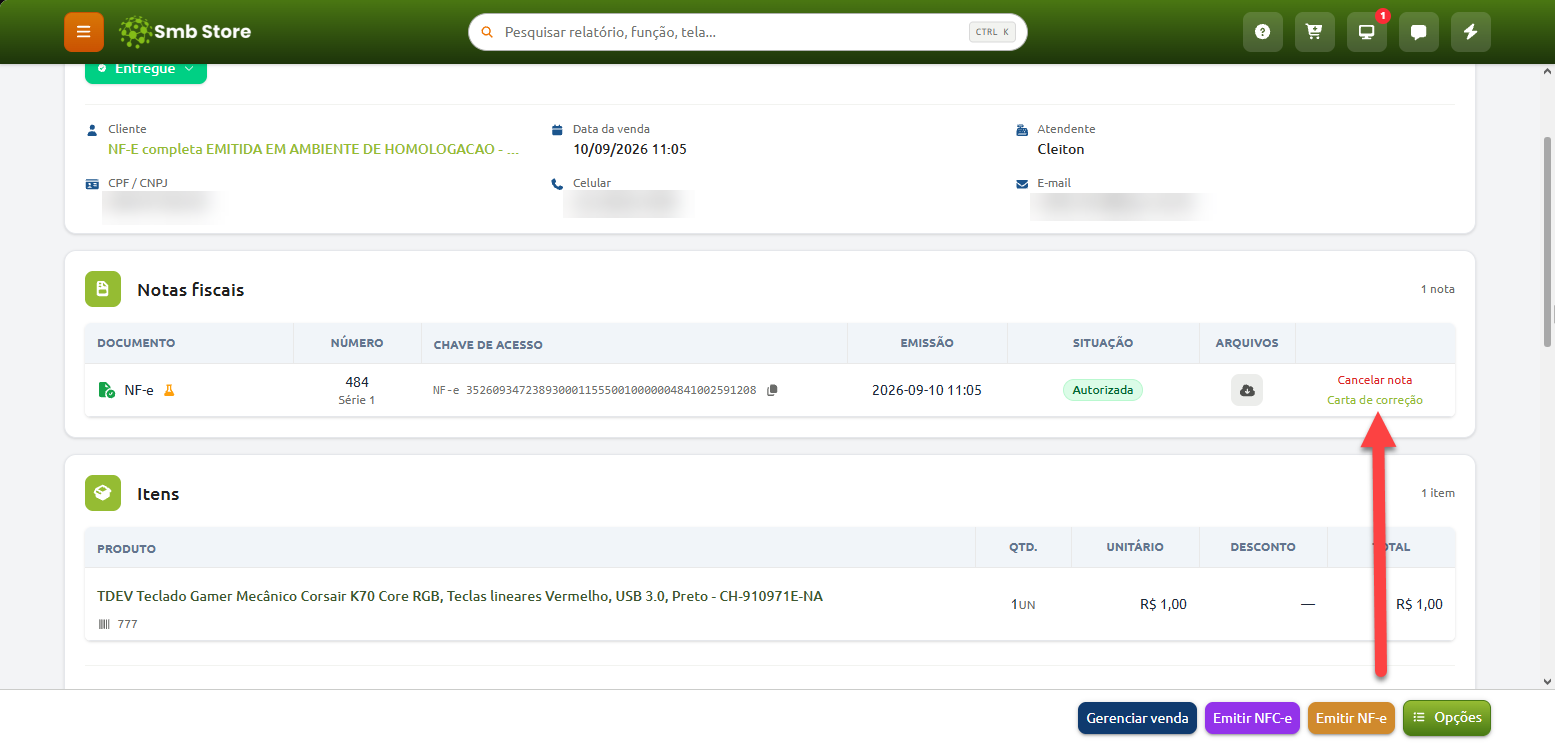
Task: Click the help question mark icon
Action: click(1262, 32)
